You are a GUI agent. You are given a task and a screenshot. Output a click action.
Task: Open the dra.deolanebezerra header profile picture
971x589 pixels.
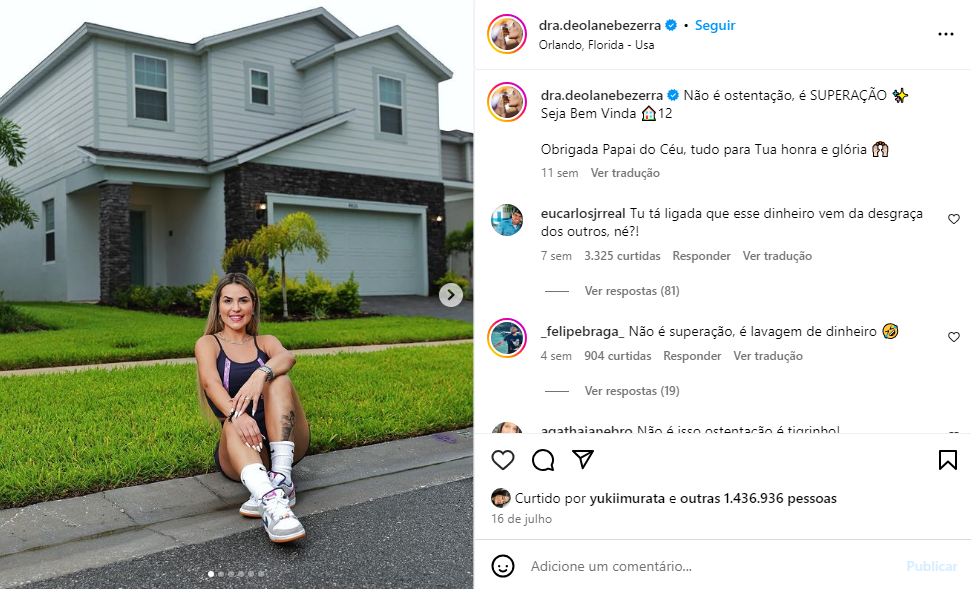tap(507, 34)
